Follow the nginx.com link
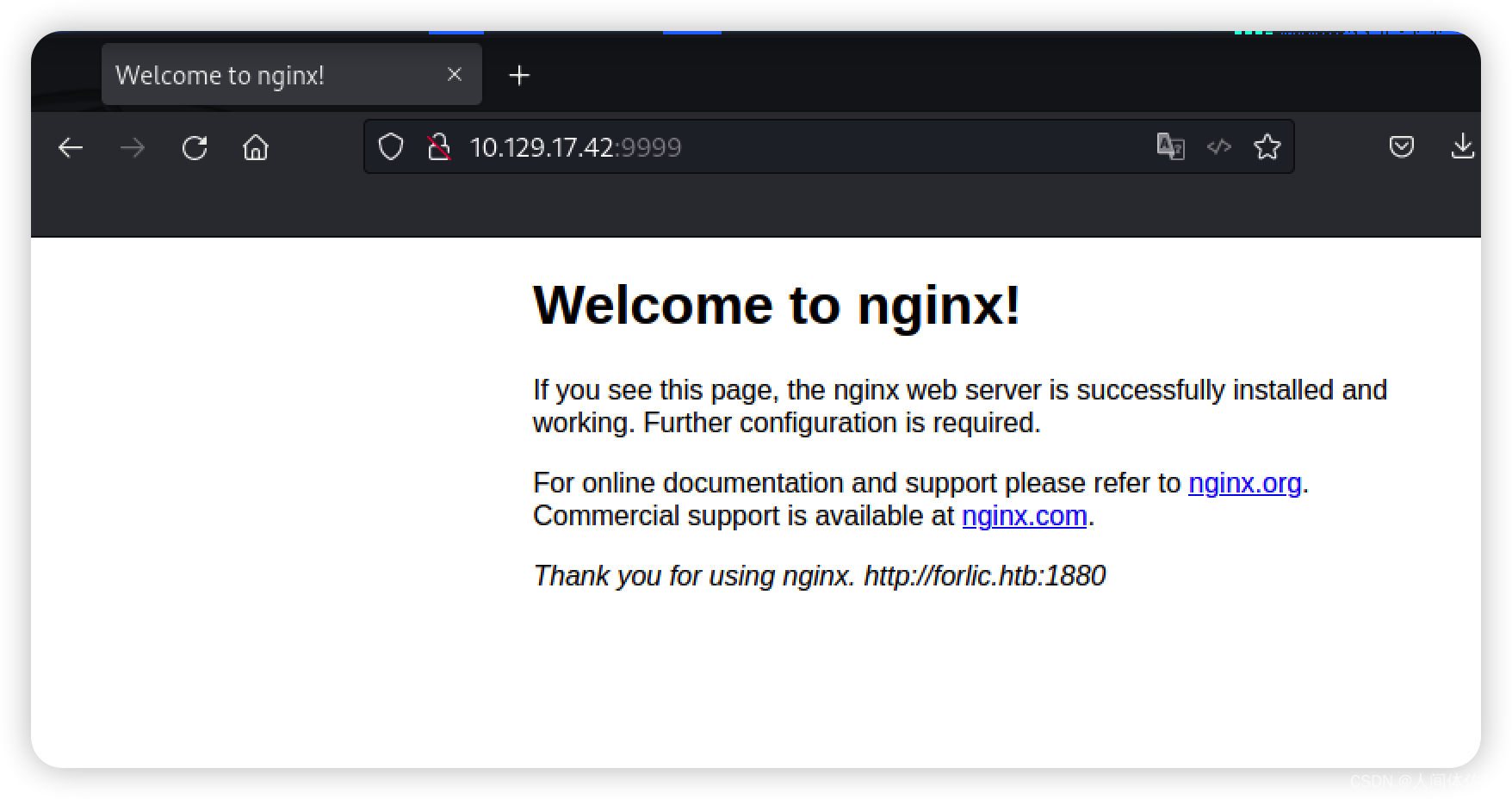1512x799 pixels. click(1024, 516)
